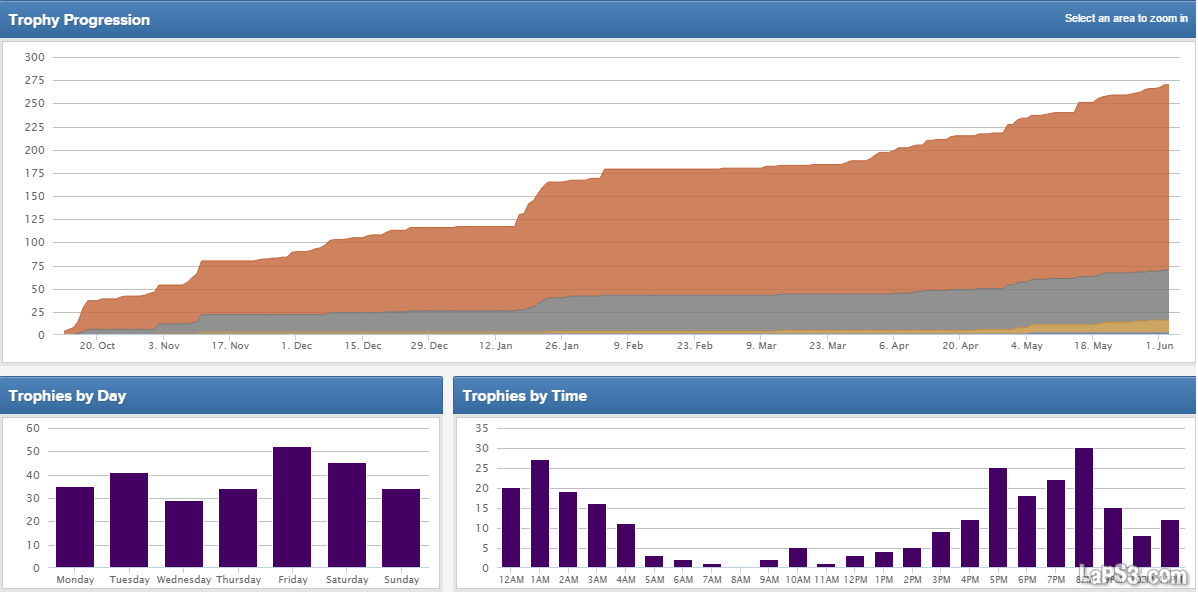Click the 1AM bar in Trophies by Time
Image resolution: width=1198 pixels, height=592 pixels.
click(x=540, y=514)
